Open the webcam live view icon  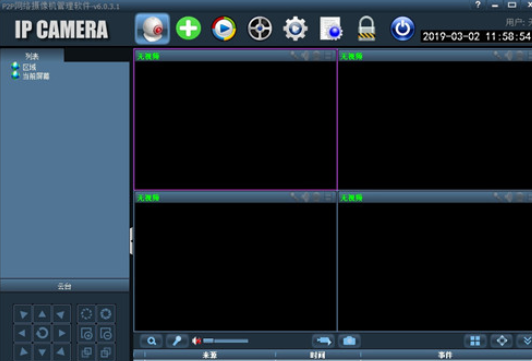click(152, 28)
